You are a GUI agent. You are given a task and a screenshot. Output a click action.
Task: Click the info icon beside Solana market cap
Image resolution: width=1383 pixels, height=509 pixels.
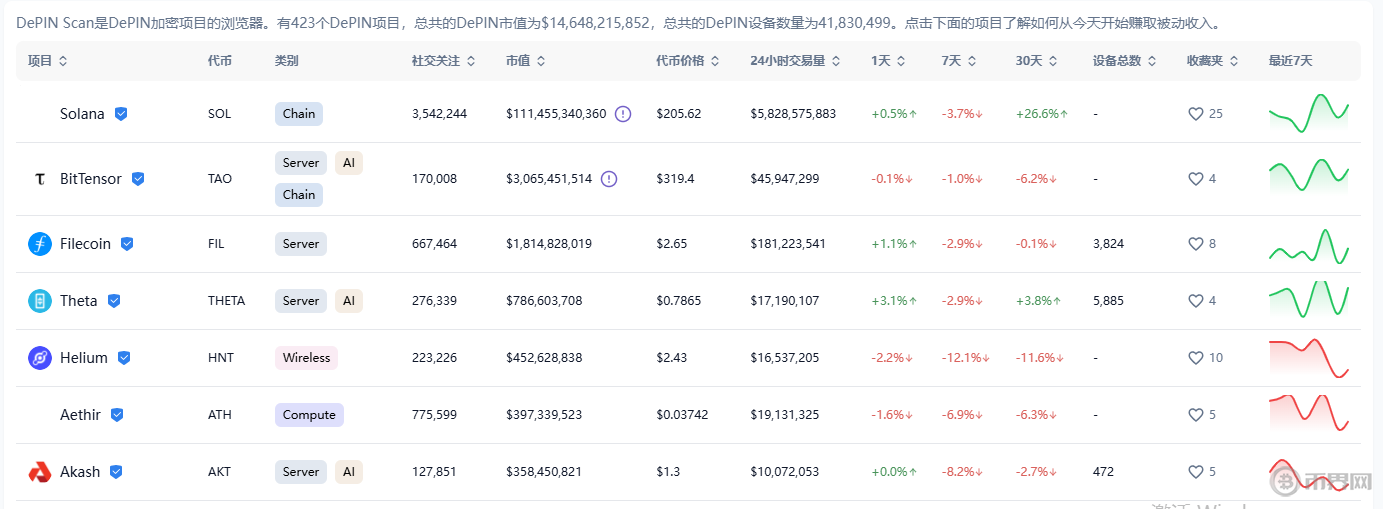(623, 114)
